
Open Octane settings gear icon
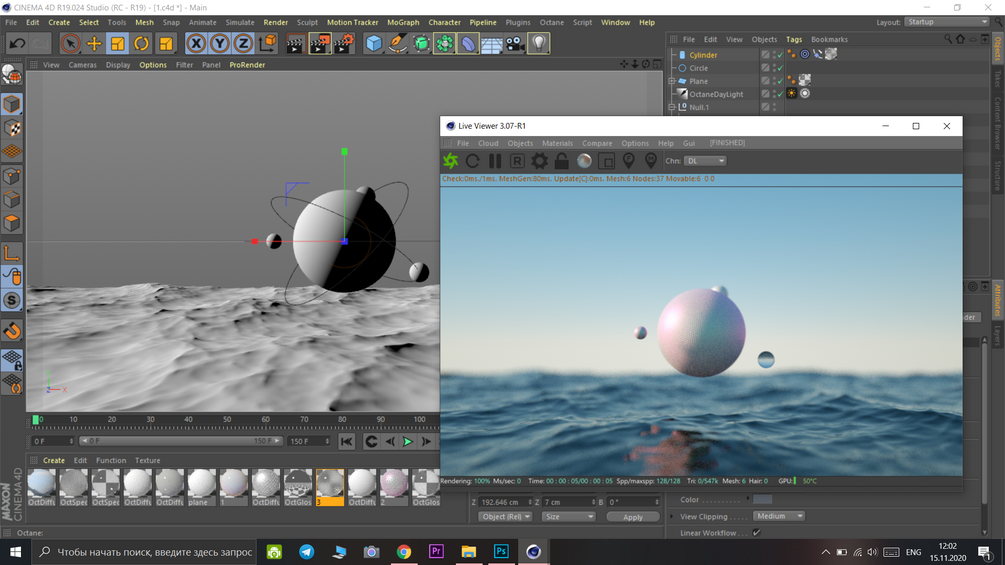click(539, 161)
